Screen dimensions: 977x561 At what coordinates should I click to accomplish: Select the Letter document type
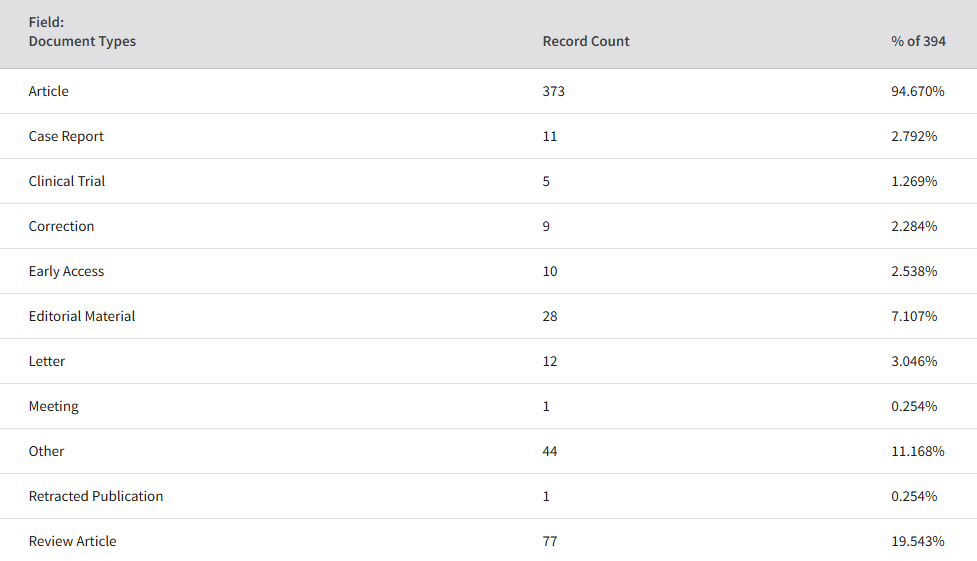click(47, 361)
